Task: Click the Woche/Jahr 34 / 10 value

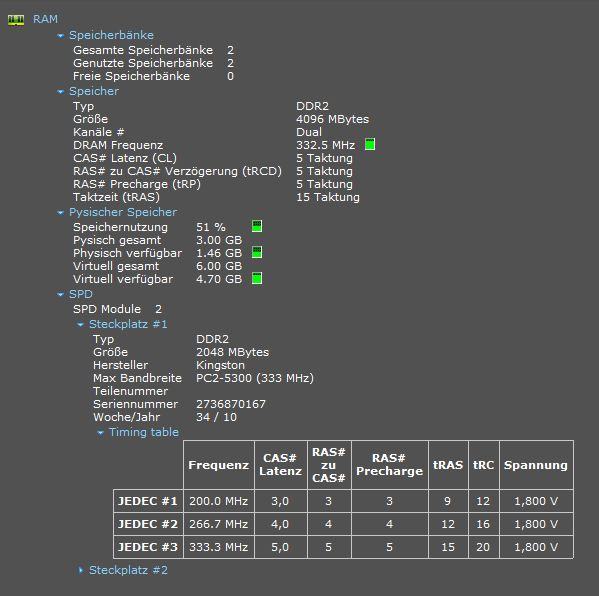Action: tap(216, 417)
